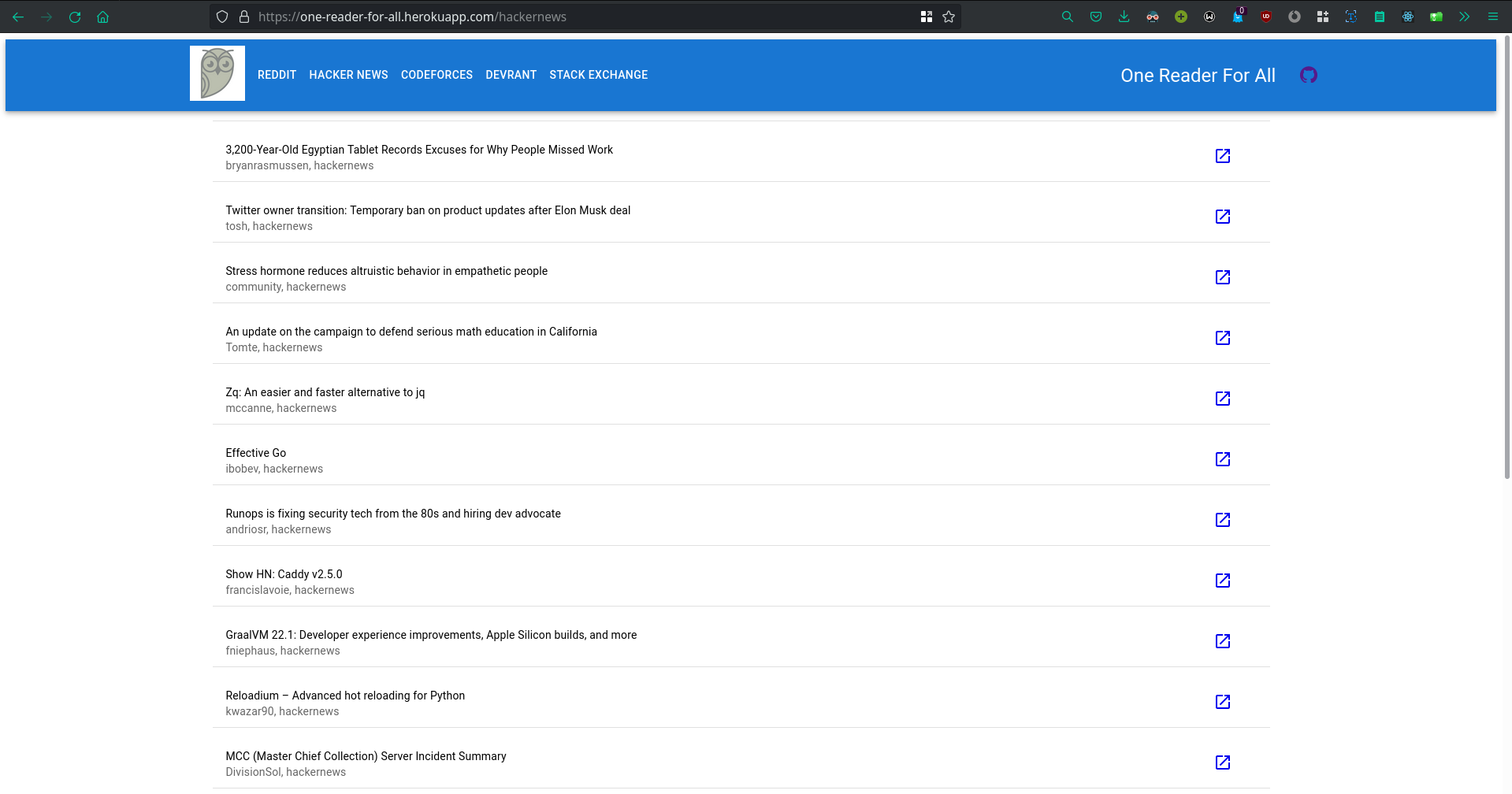Click the 'francislavoie, hackernews' byline

290,590
